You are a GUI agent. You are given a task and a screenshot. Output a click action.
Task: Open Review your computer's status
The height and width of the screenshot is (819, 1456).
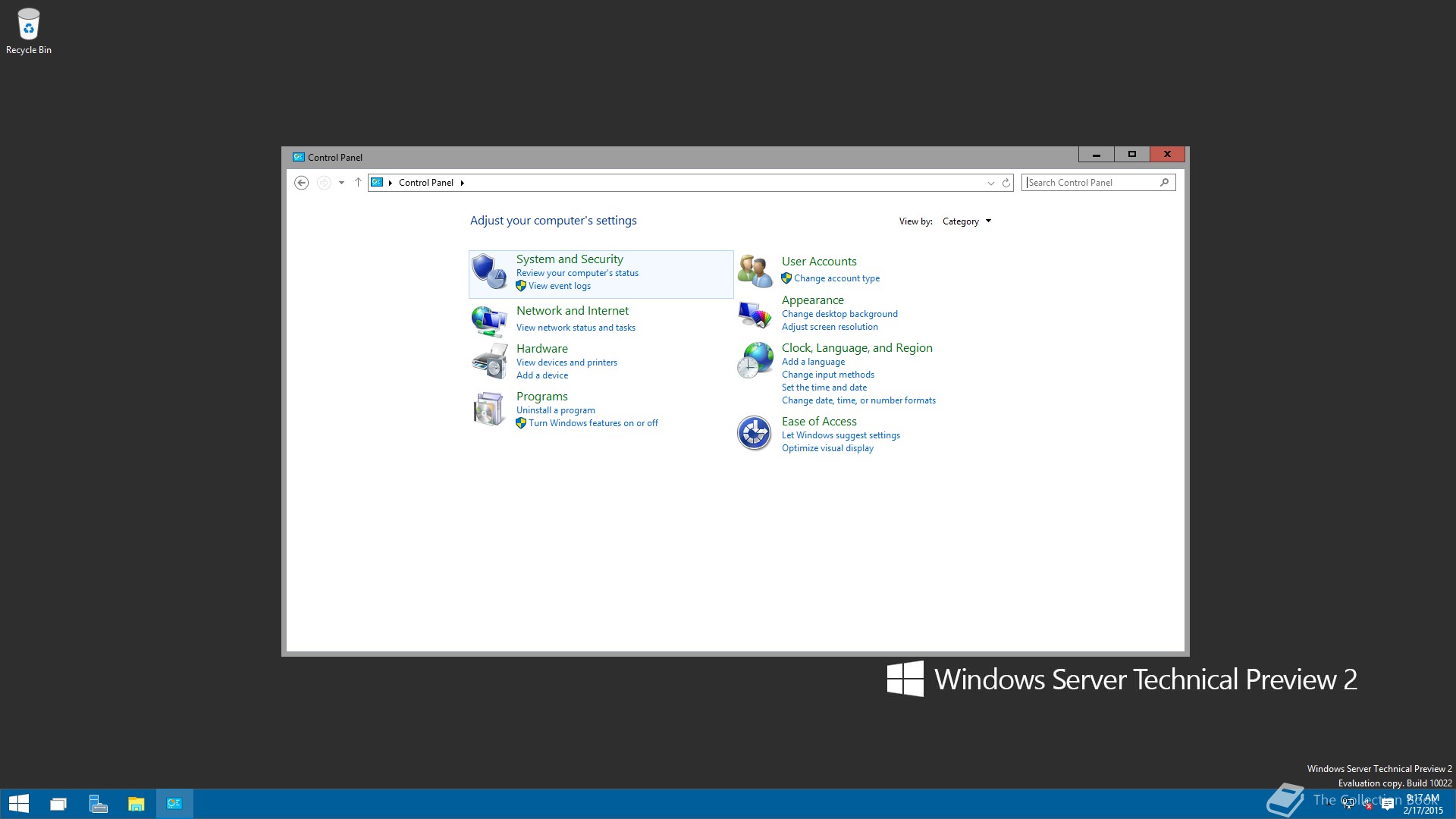[577, 273]
